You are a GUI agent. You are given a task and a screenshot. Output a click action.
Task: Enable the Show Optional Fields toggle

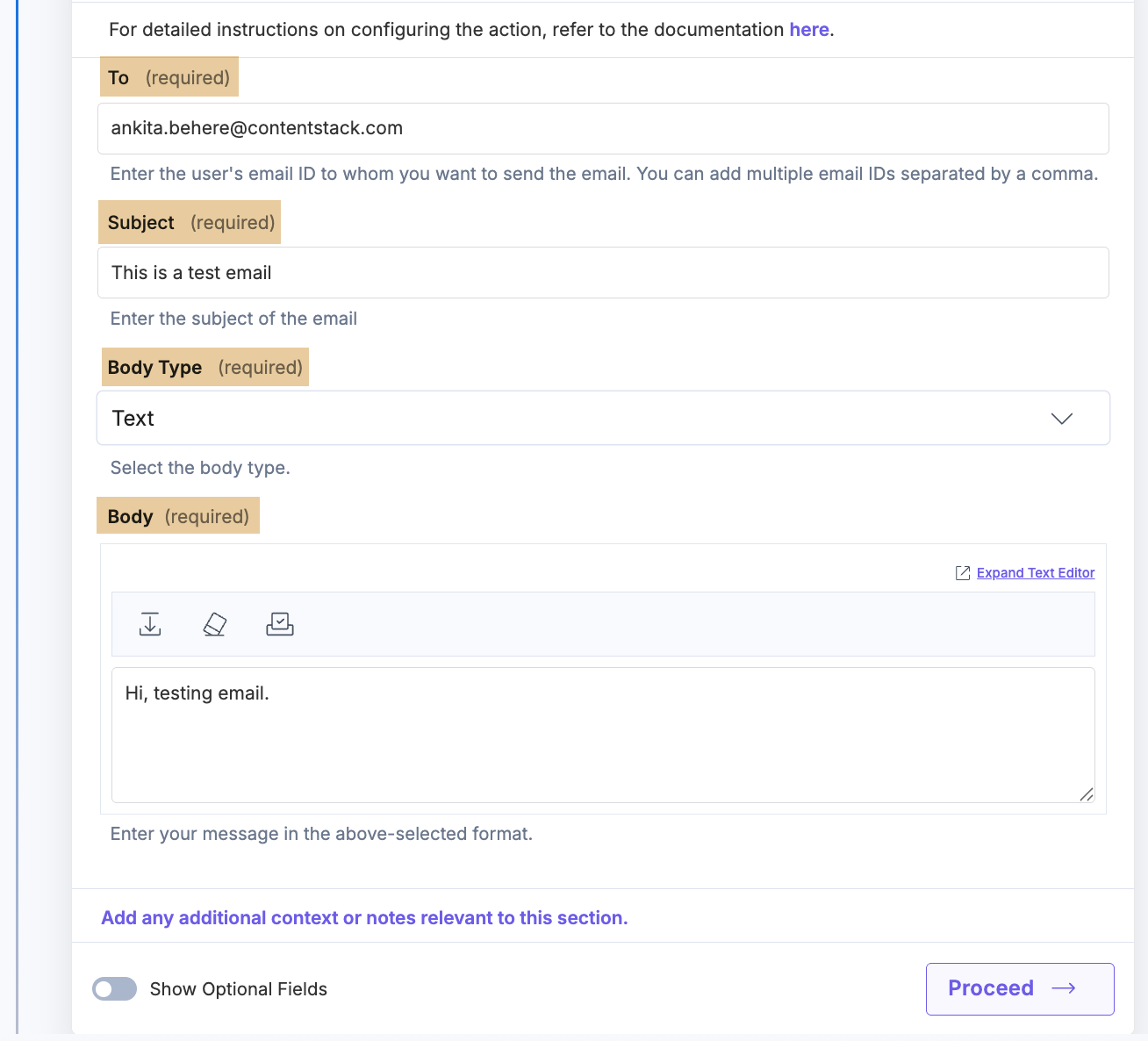coord(114,989)
